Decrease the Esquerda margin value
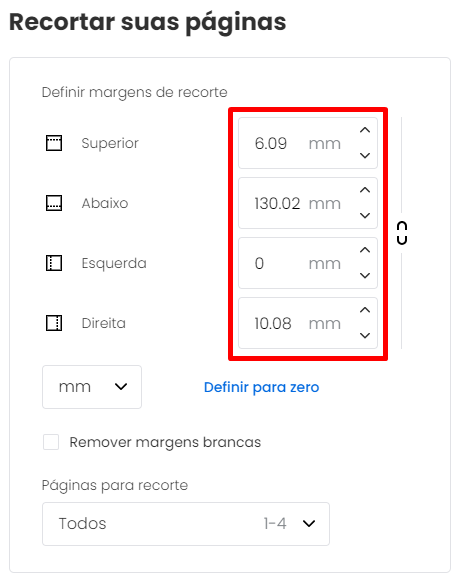 tap(365, 275)
